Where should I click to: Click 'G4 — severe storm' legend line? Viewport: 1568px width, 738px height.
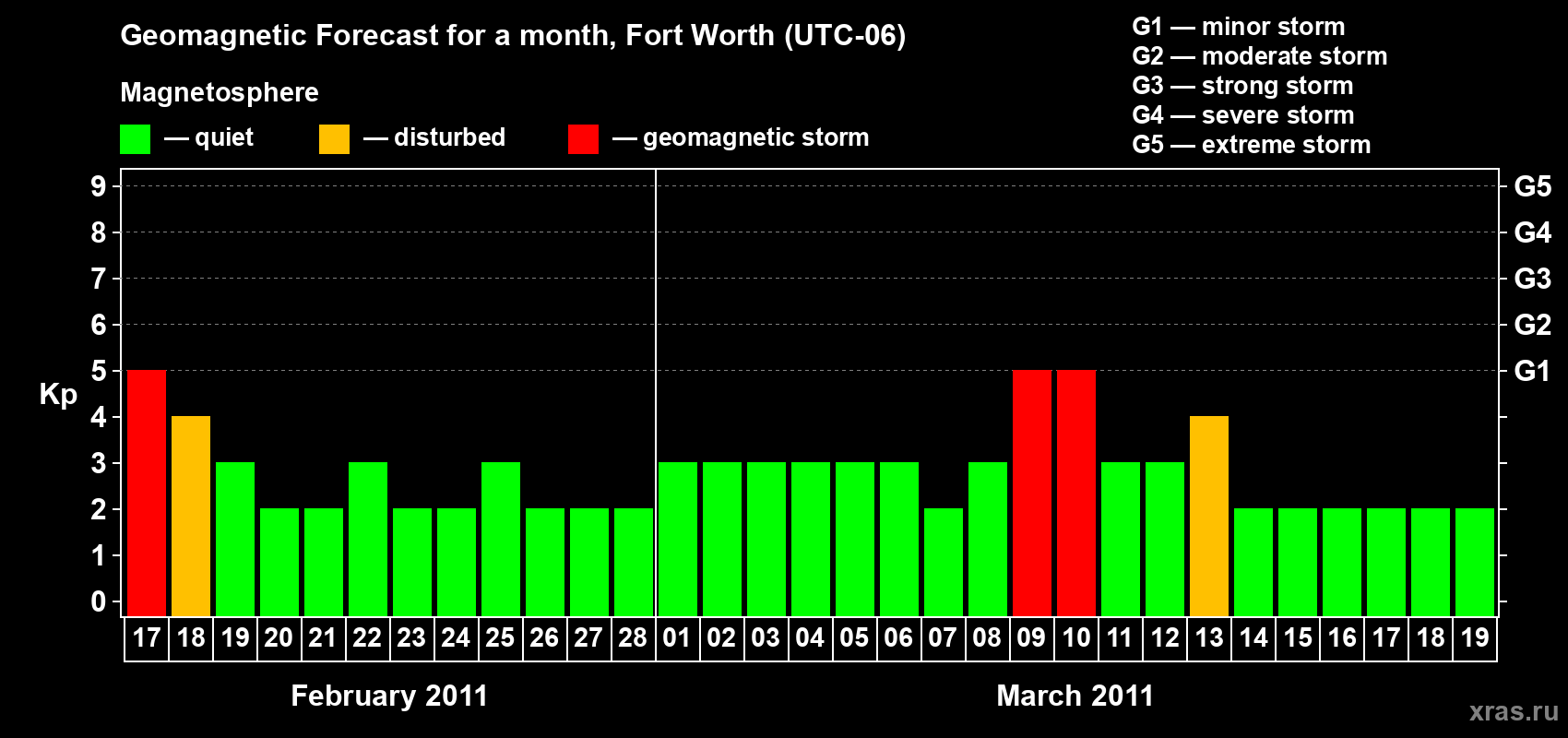1243,115
